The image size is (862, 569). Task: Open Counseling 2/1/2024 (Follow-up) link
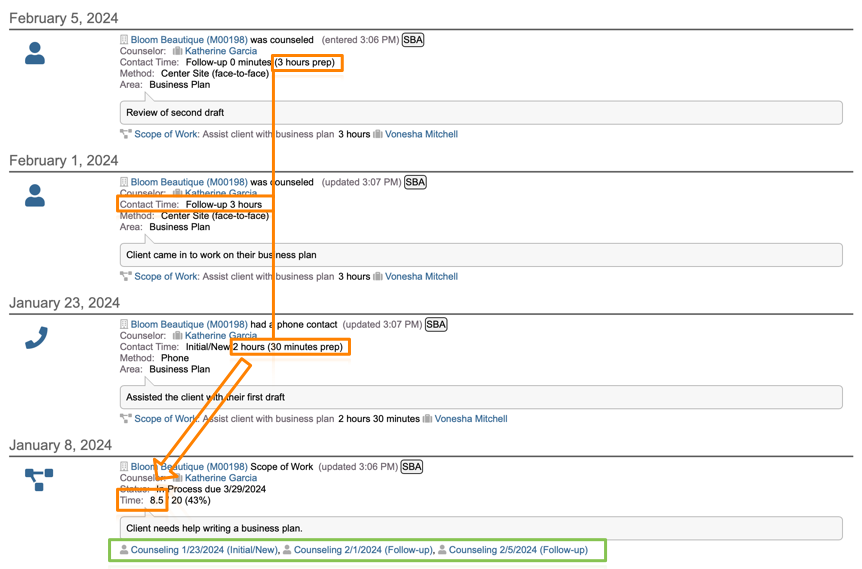coord(363,550)
